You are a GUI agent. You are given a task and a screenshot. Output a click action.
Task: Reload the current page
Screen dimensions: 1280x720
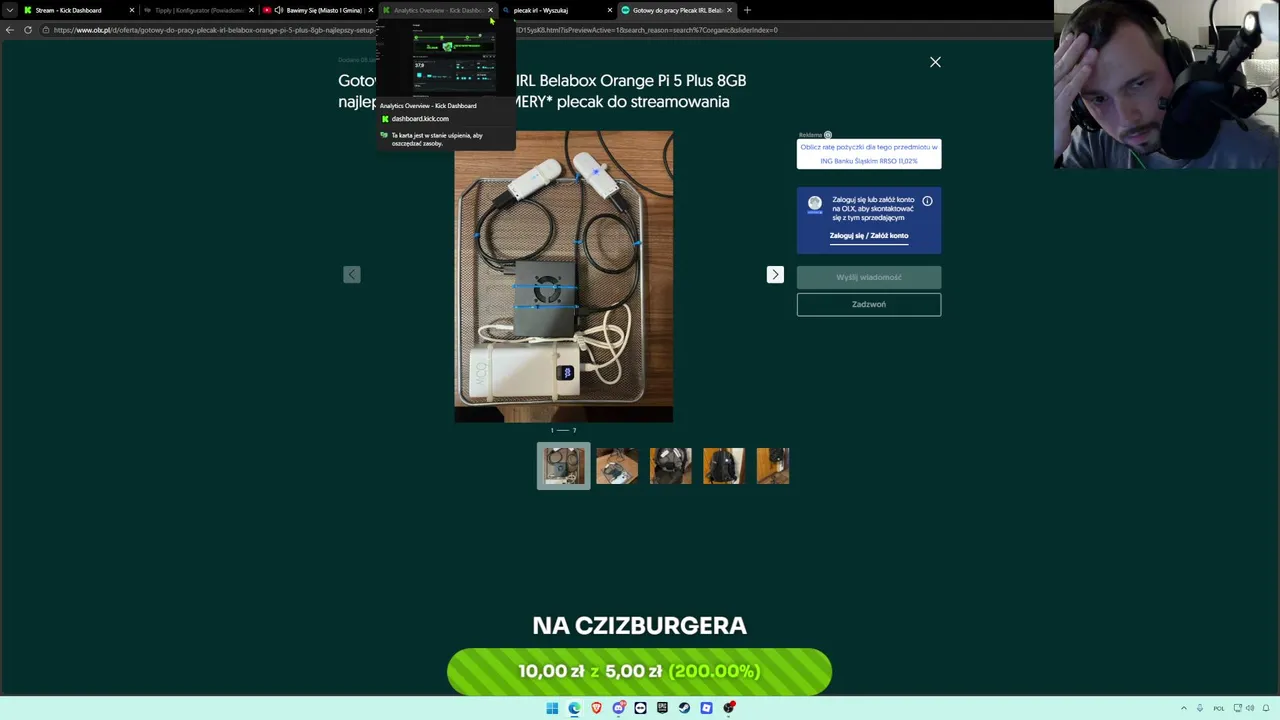click(x=28, y=30)
